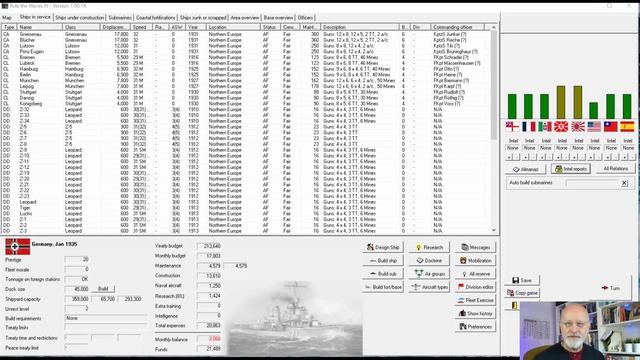
Task: Click the Build sub button
Action: pos(383,274)
